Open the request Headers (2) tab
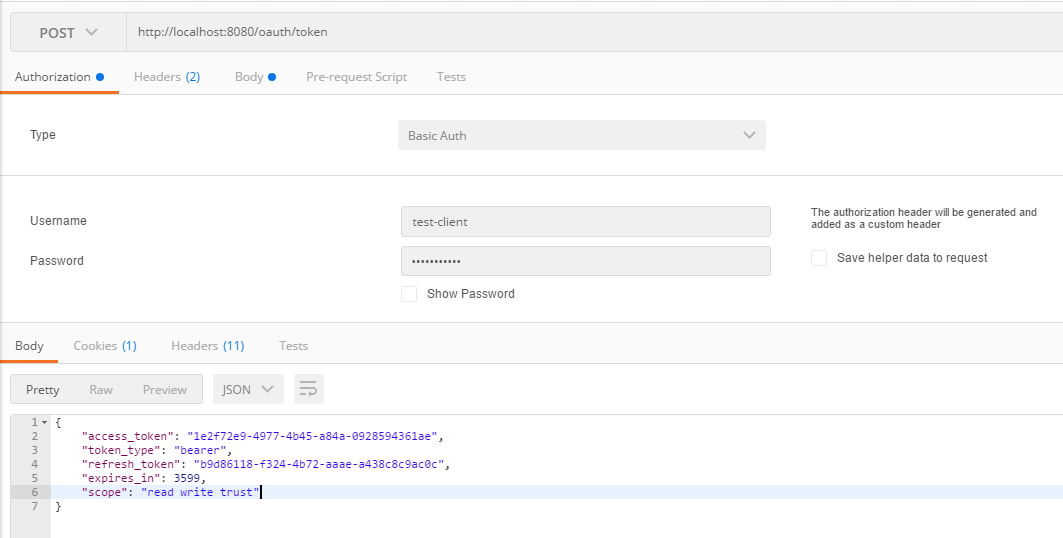Image resolution: width=1063 pixels, height=538 pixels. [167, 77]
